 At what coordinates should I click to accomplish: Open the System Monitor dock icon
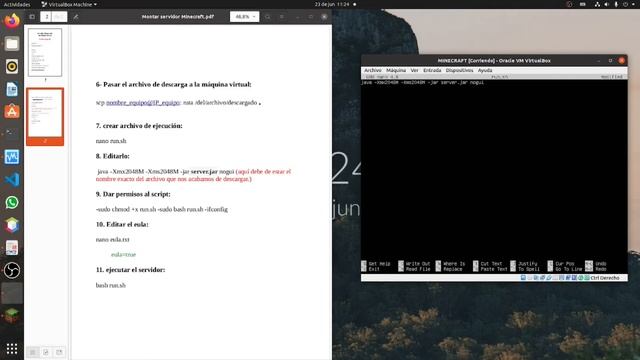pyautogui.click(x=12, y=157)
